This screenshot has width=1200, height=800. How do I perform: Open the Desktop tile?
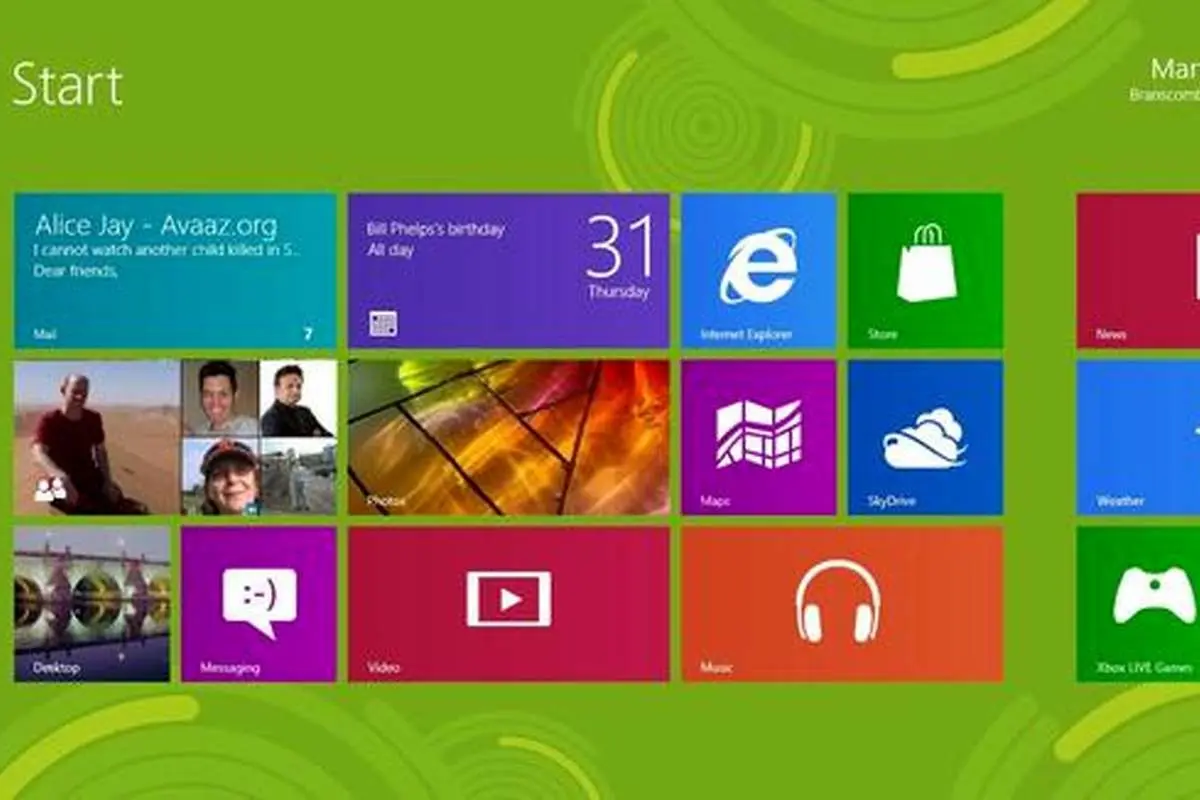[92, 604]
